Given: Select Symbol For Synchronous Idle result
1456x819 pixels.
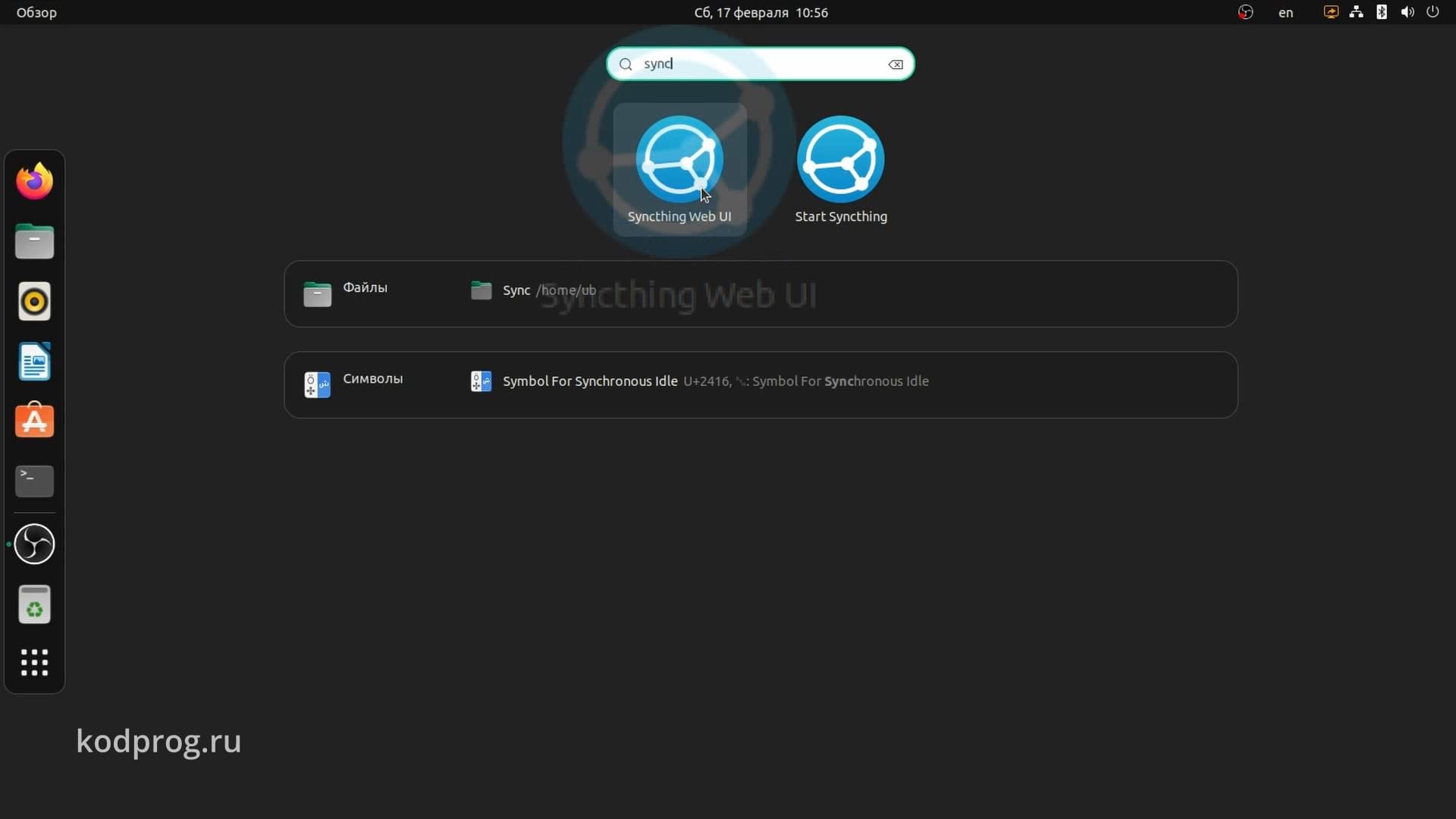Looking at the screenshot, I should coord(699,381).
